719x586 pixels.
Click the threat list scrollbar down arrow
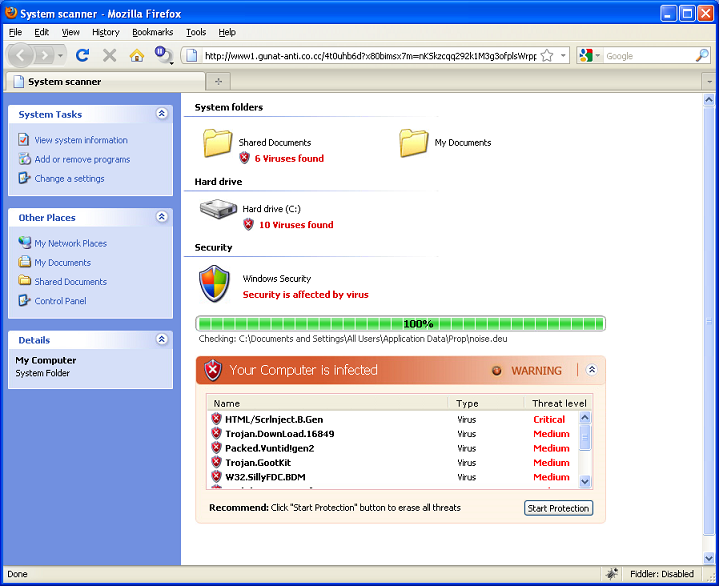[x=585, y=482]
